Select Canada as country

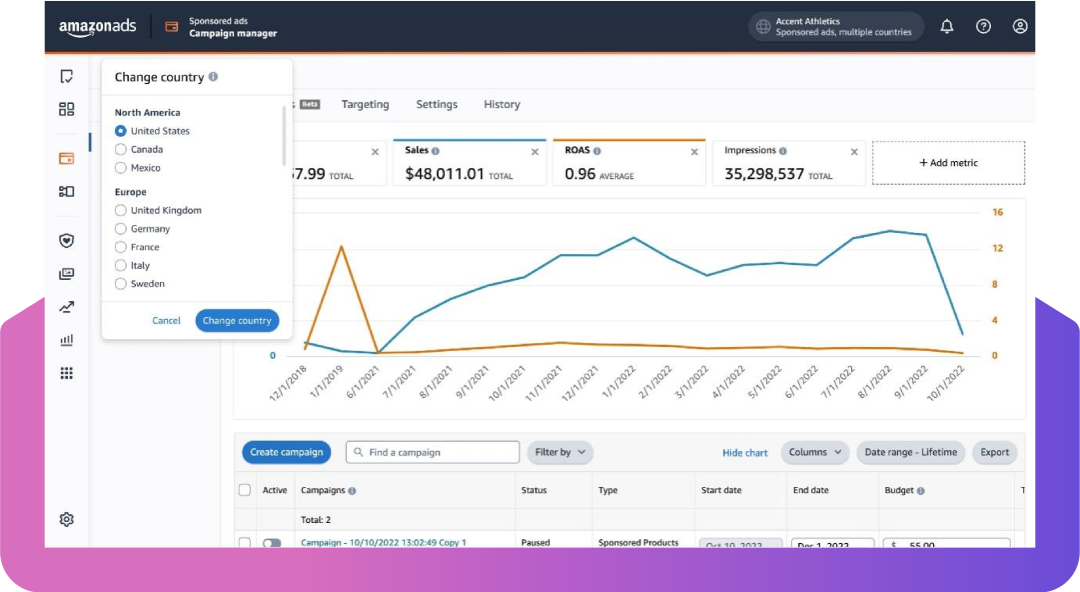[121, 149]
